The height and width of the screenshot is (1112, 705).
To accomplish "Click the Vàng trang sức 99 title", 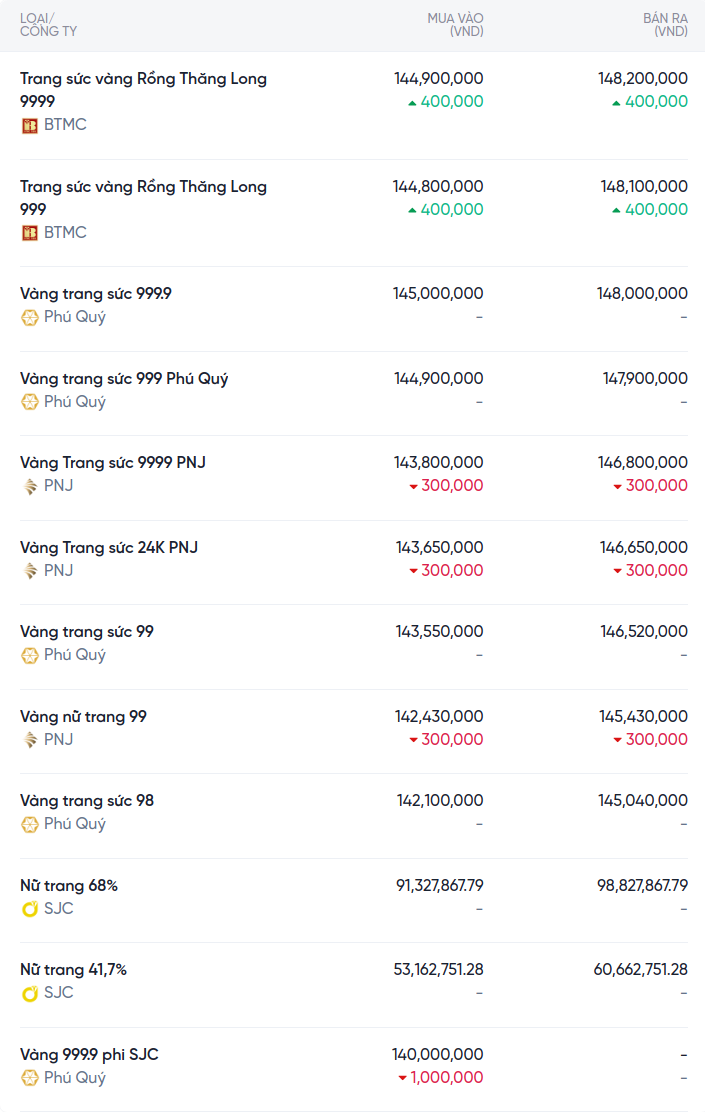I will point(87,632).
